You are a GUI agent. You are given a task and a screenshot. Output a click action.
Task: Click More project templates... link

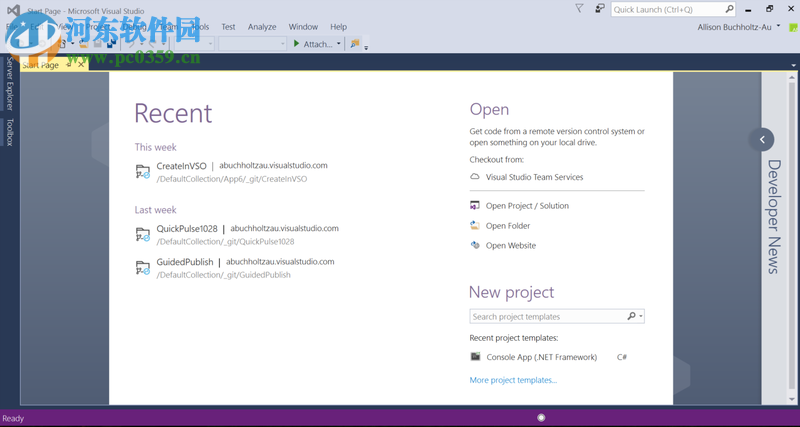(513, 380)
